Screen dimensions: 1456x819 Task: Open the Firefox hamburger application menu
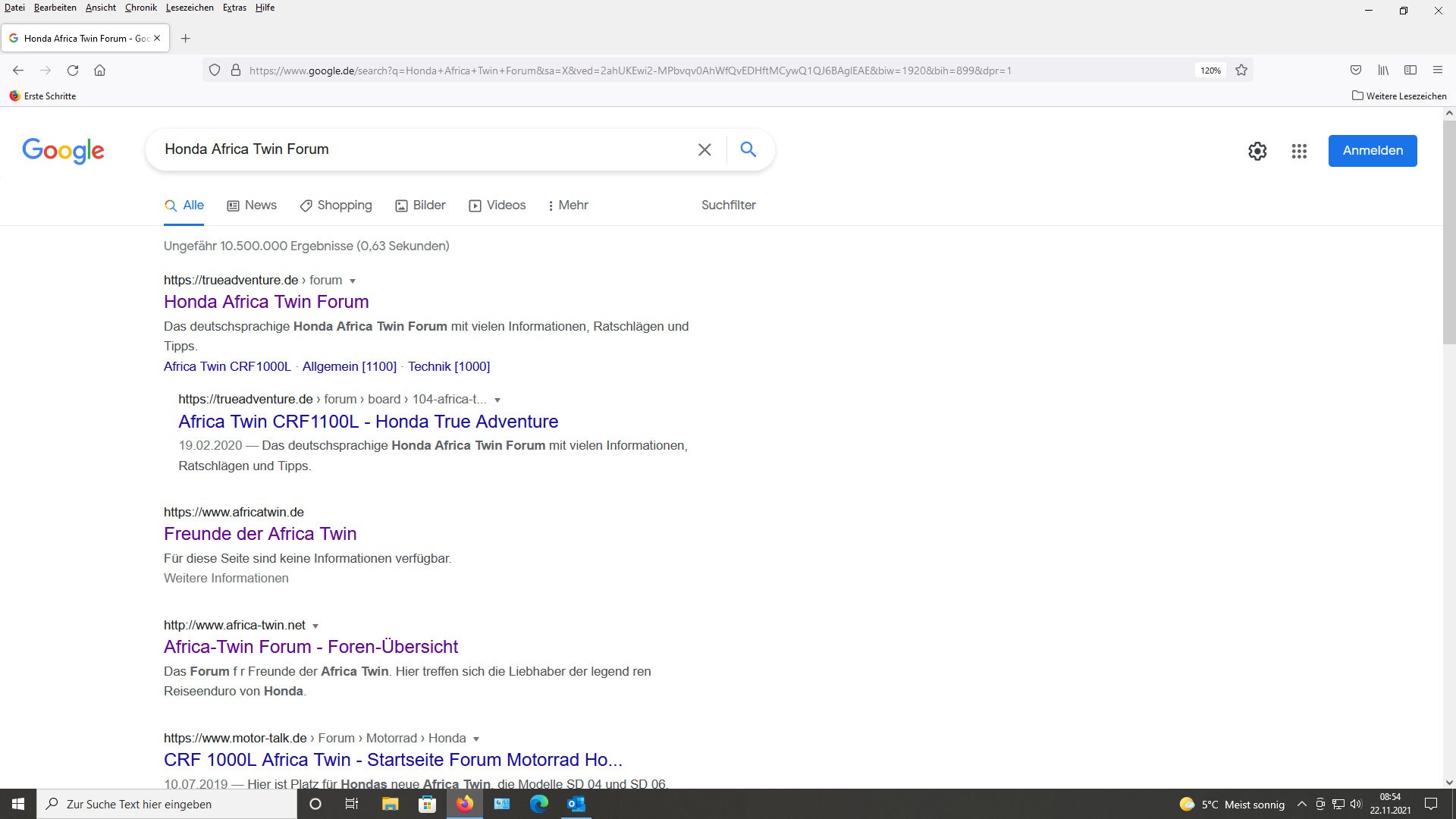(x=1438, y=71)
